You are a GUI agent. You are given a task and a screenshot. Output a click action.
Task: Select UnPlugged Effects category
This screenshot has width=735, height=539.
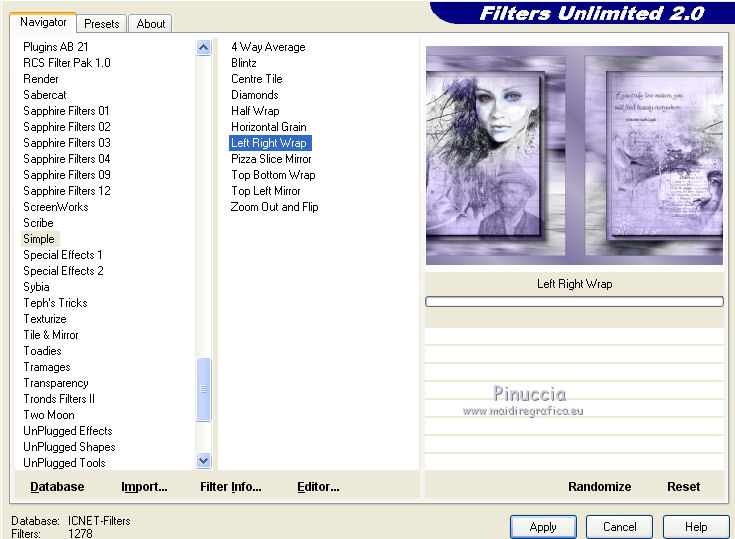click(68, 431)
